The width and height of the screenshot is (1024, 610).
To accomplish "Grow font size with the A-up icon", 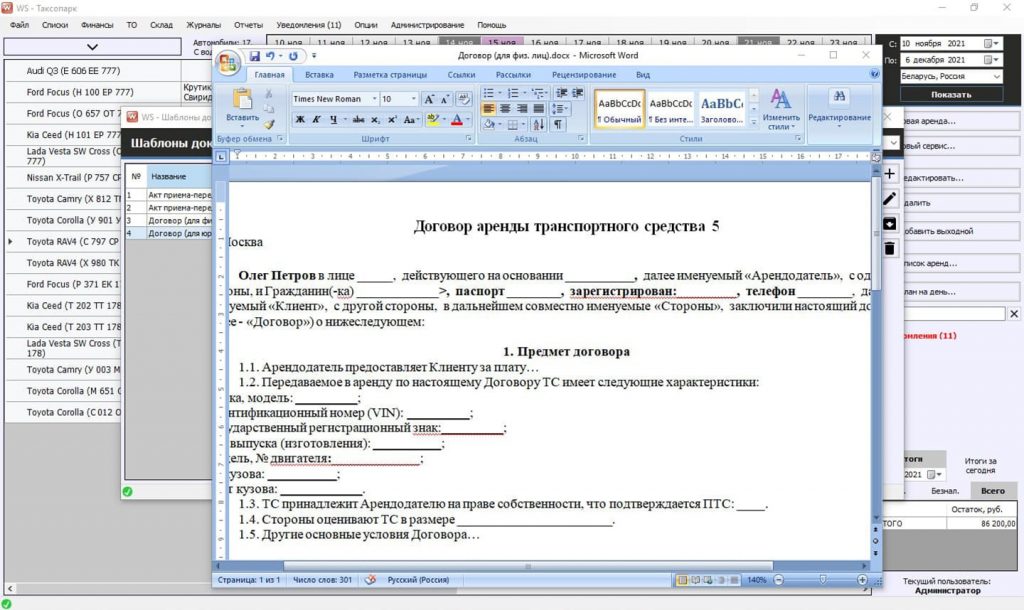I will (x=429, y=99).
